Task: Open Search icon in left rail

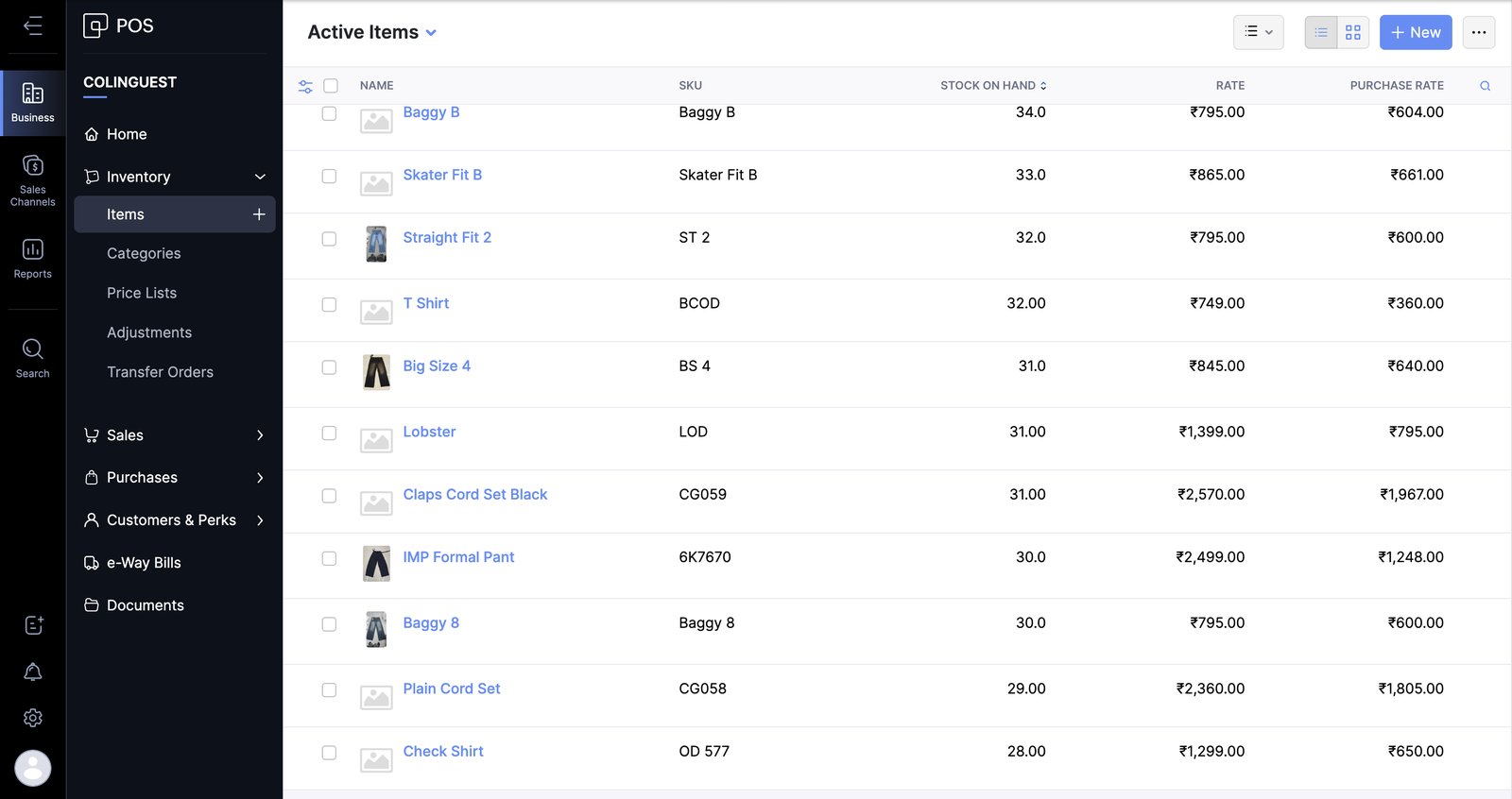Action: 33,358
